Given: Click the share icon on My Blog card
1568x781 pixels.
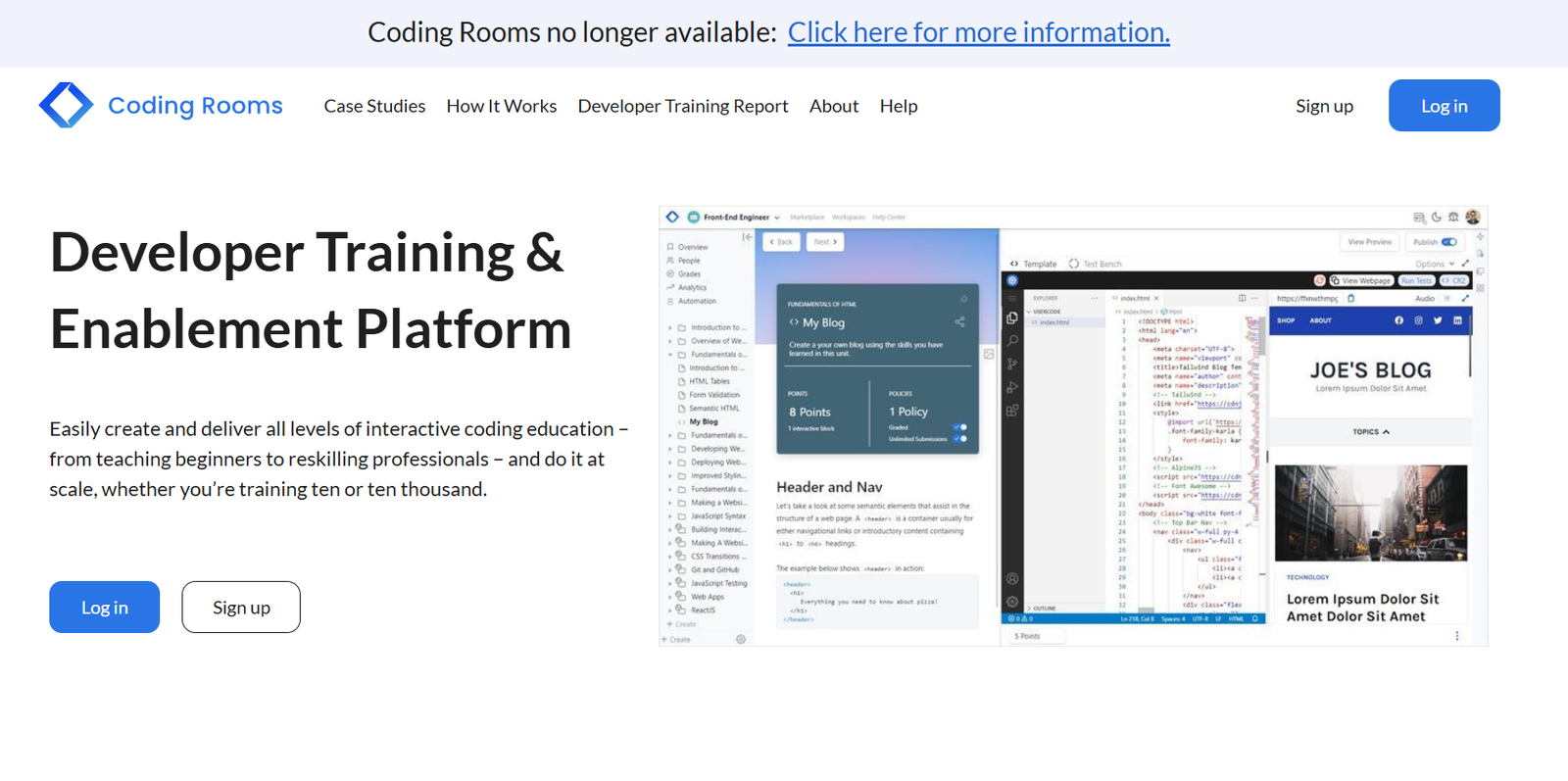Looking at the screenshot, I should pos(959,321).
